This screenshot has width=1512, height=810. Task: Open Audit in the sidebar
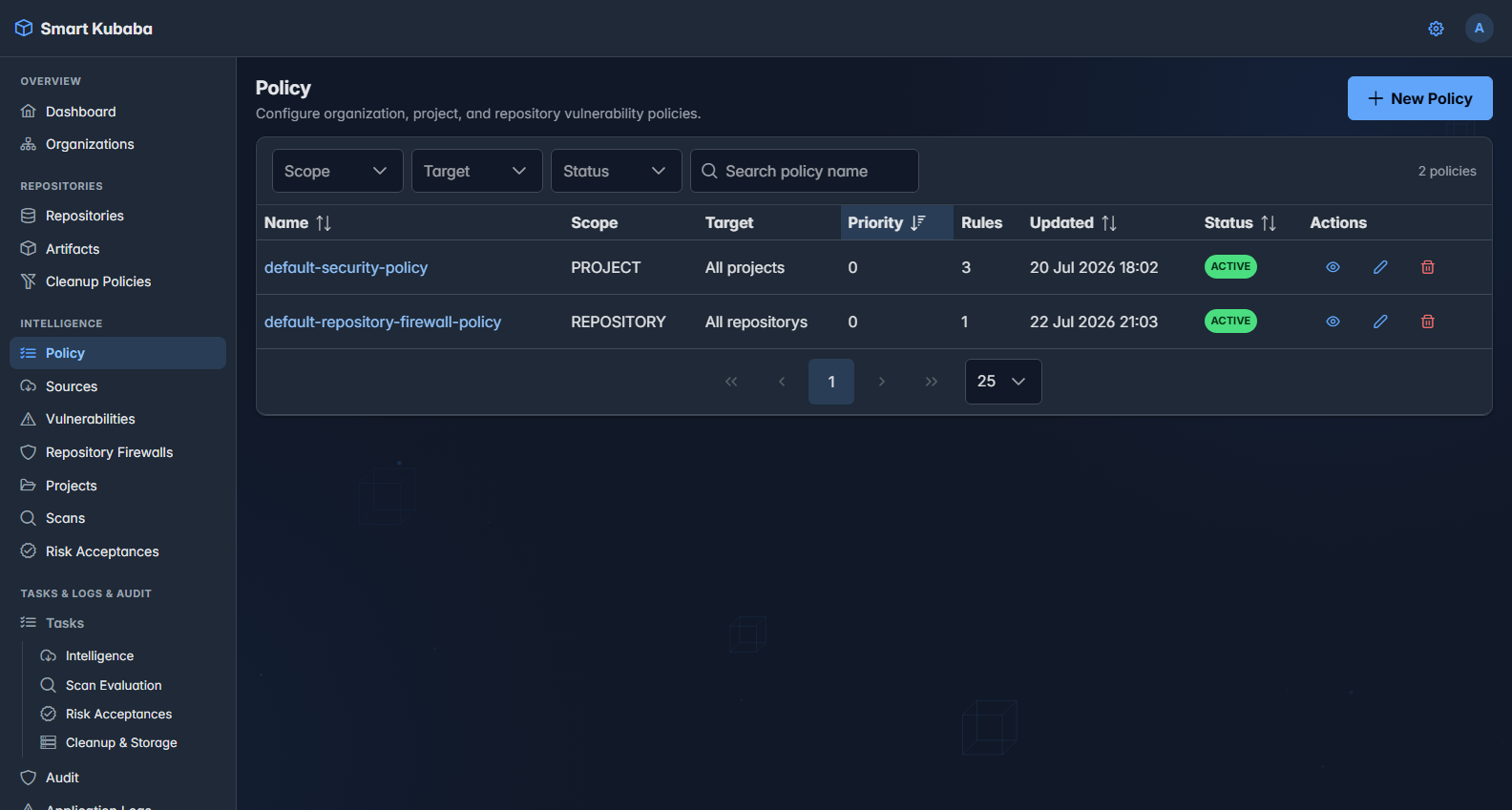click(x=118, y=778)
